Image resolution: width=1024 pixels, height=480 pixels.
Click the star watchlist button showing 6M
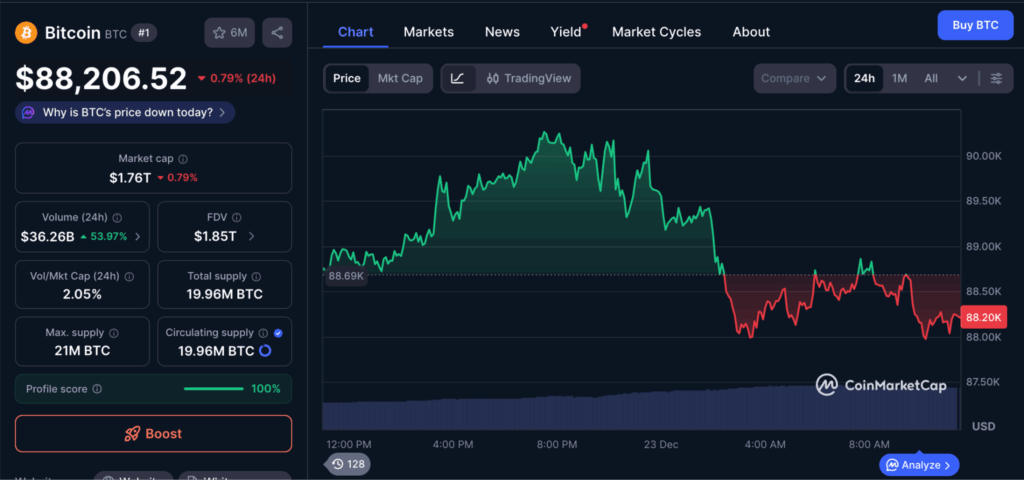[x=230, y=33]
